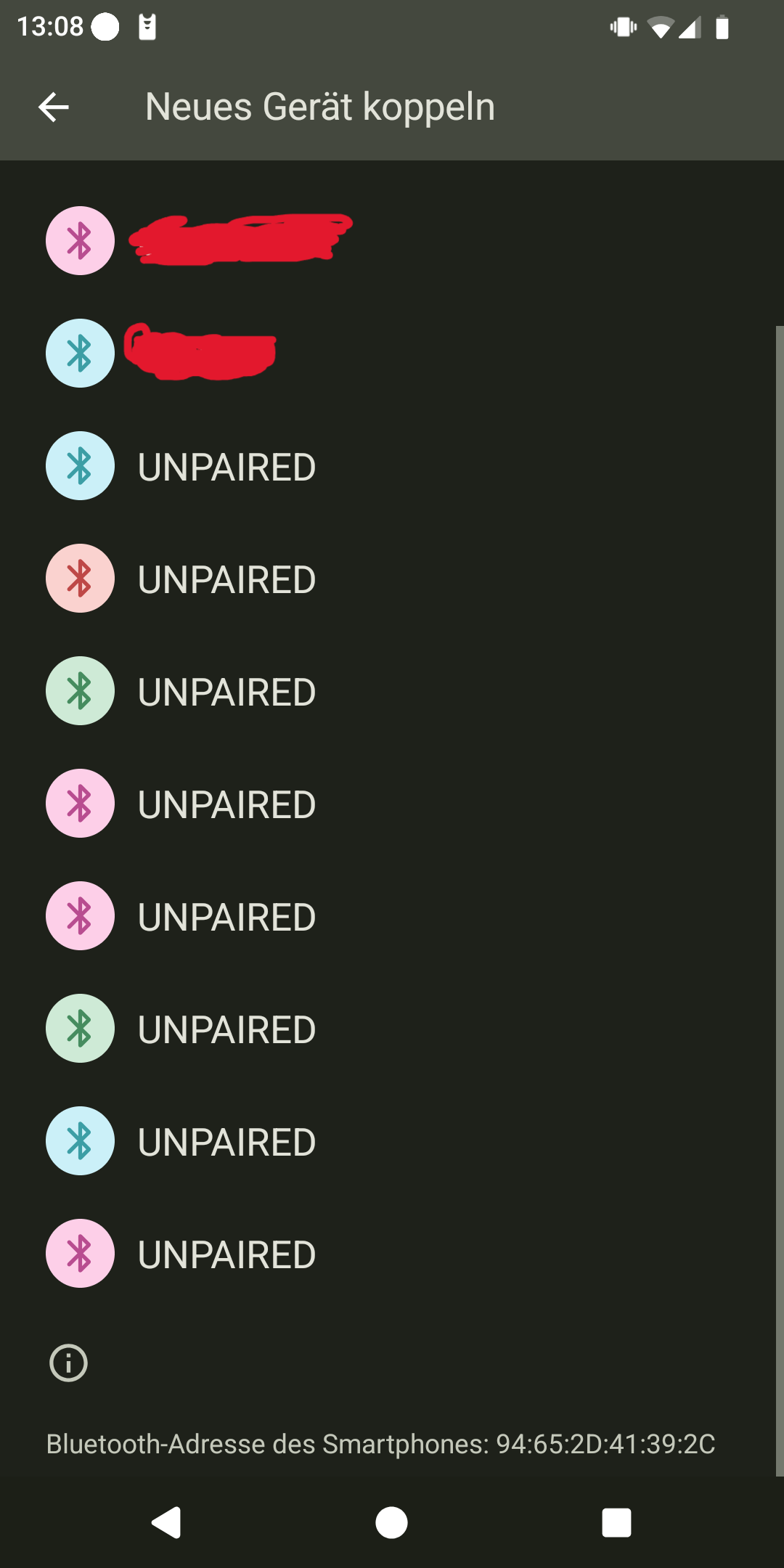Tap the vibrate mode status icon
Viewport: 784px width, 1568px height.
pos(623,28)
